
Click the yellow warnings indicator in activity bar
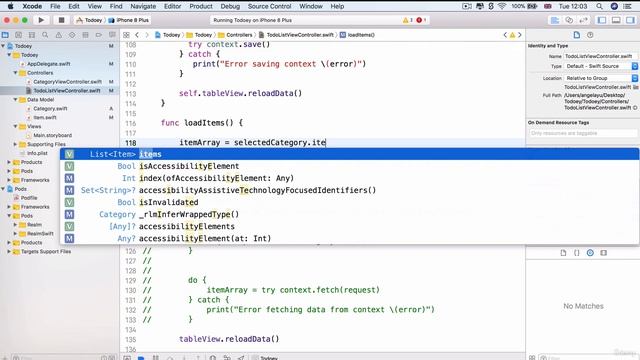(408, 20)
